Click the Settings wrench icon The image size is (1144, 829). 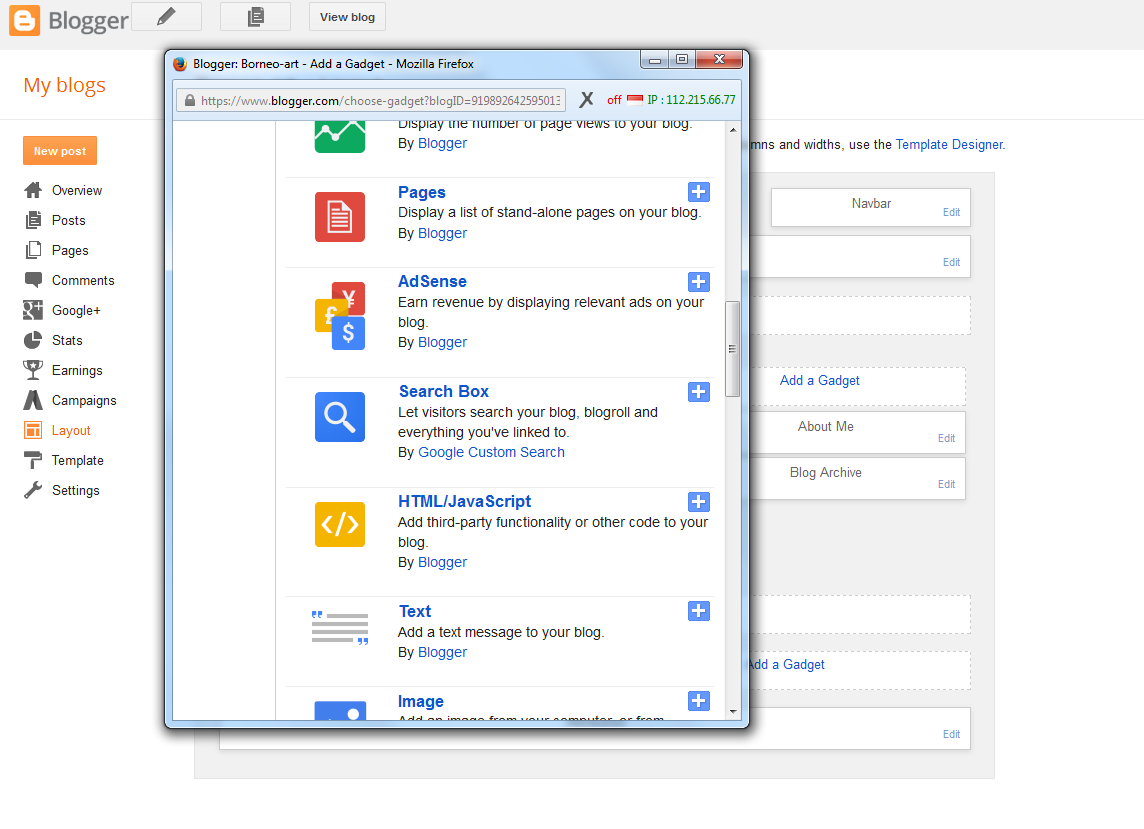pyautogui.click(x=33, y=490)
